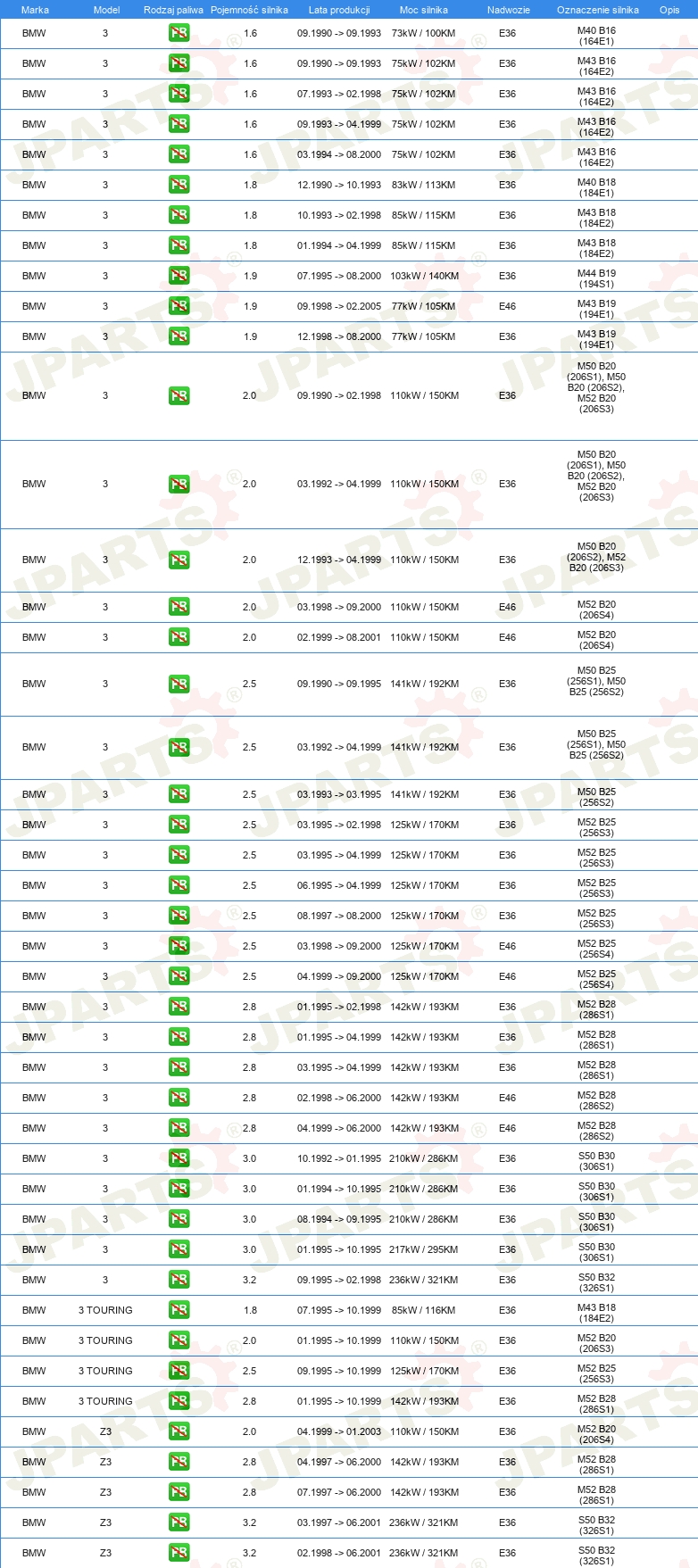Click engine code M40 B16 (164E1)

(596, 36)
